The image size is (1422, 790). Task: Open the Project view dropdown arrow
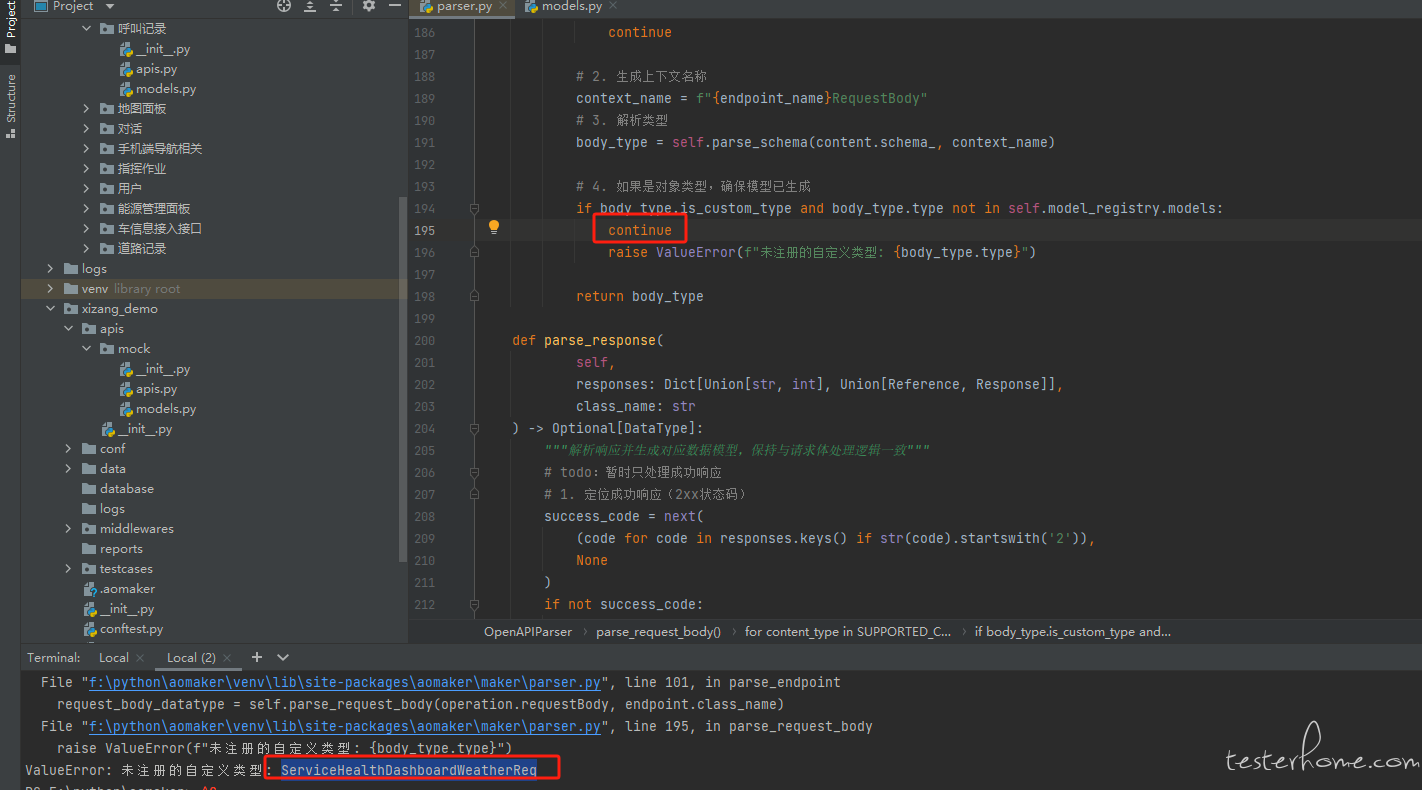(x=110, y=6)
